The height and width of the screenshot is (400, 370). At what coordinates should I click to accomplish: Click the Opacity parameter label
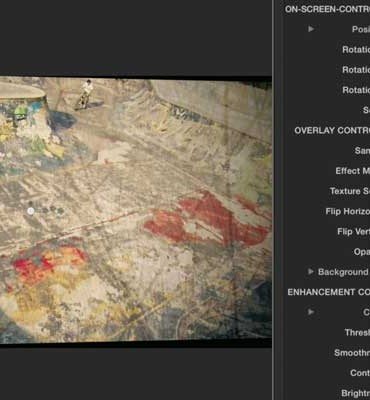click(362, 252)
